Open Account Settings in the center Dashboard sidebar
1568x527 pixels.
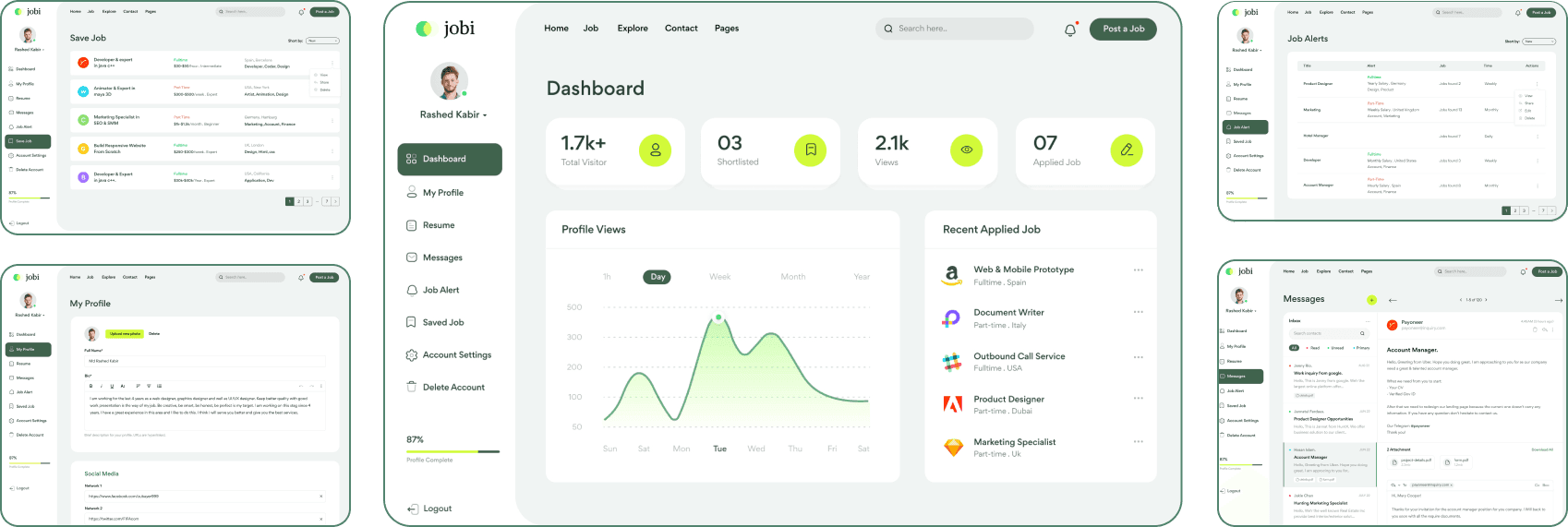click(449, 354)
